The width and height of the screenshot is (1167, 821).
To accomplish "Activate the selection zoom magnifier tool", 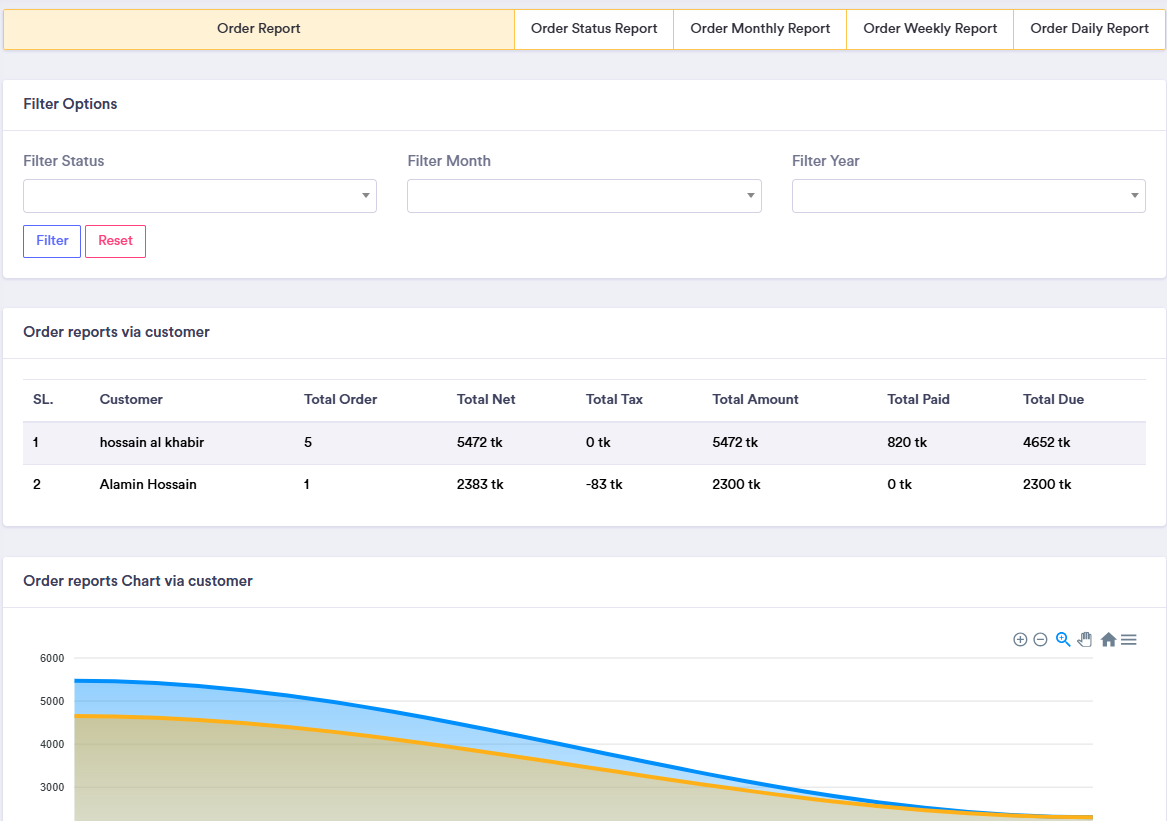I will click(1063, 639).
